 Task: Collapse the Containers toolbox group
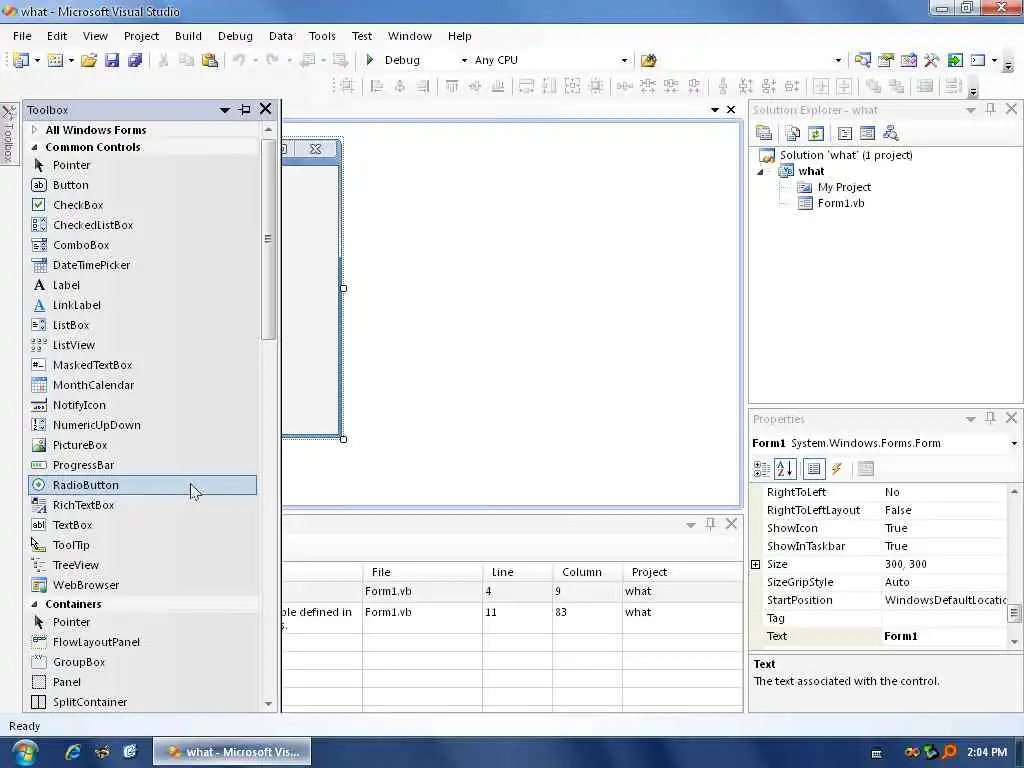pos(35,605)
